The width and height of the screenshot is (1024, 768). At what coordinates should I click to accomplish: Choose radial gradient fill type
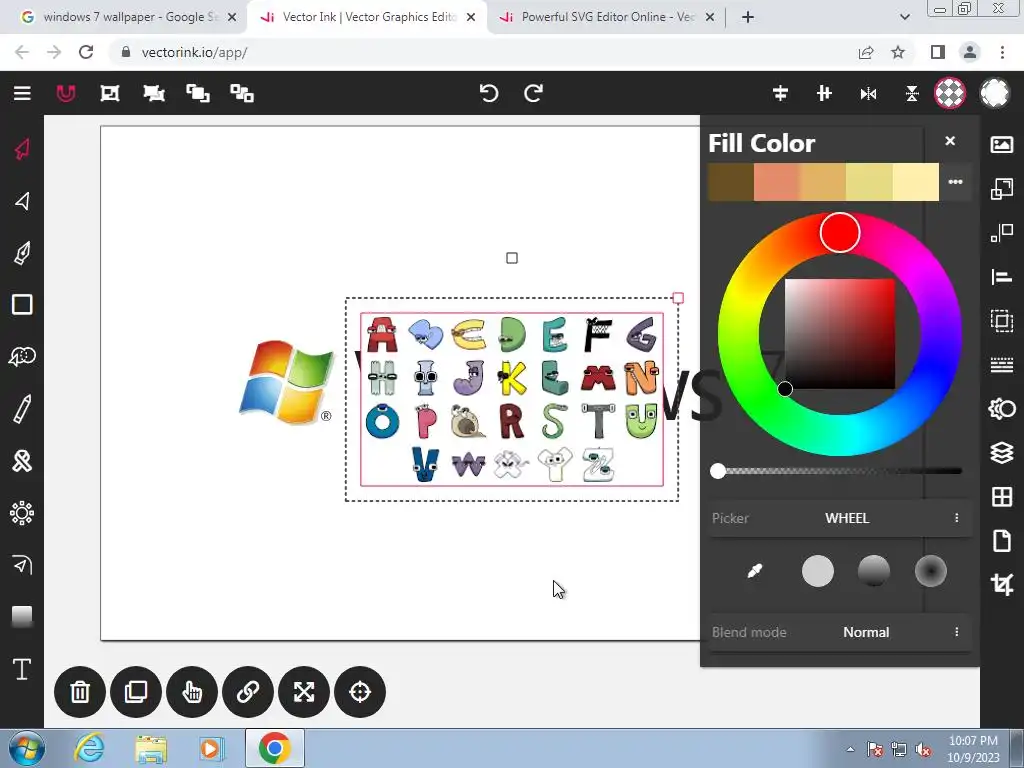pos(931,571)
